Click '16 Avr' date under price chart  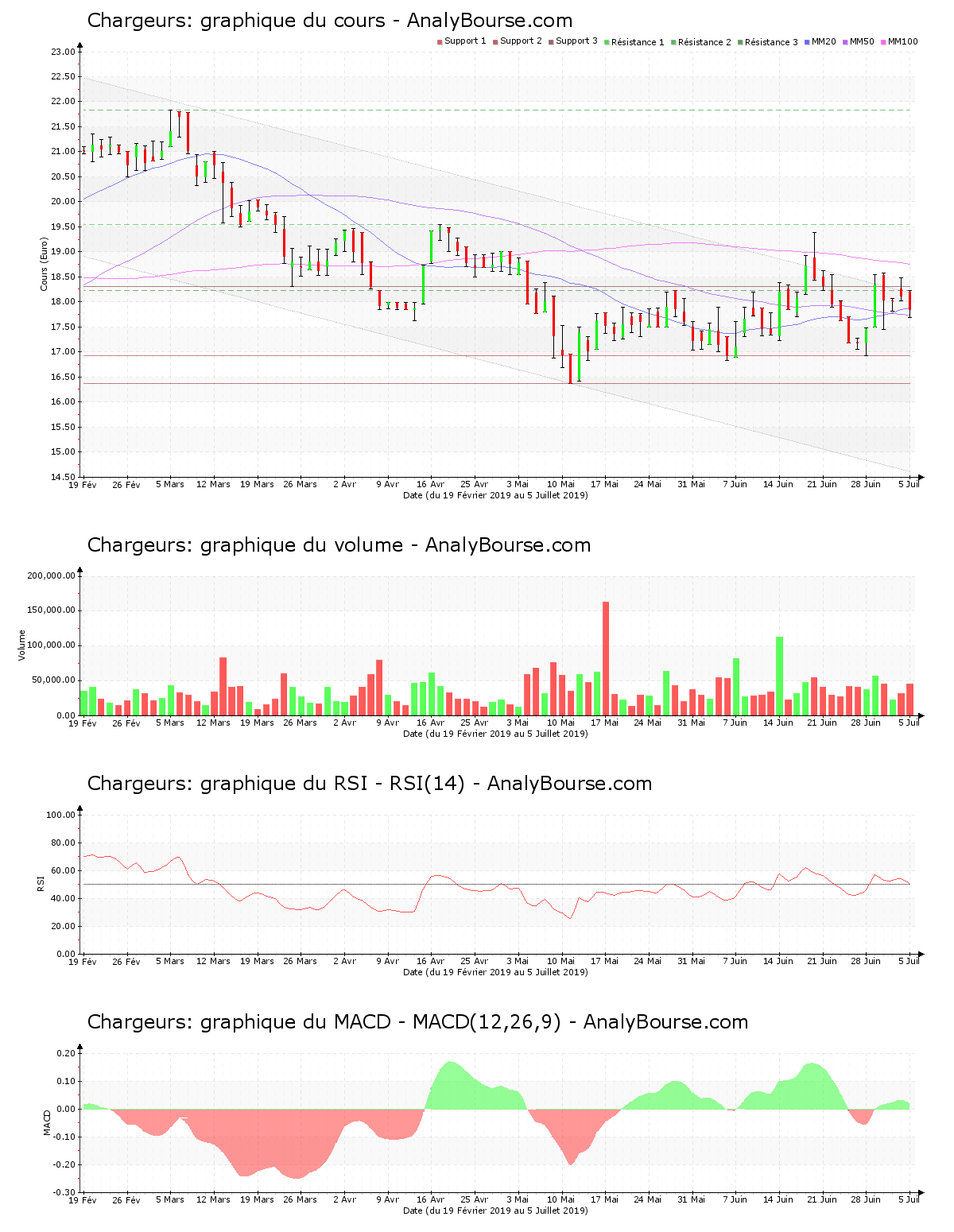tap(430, 484)
